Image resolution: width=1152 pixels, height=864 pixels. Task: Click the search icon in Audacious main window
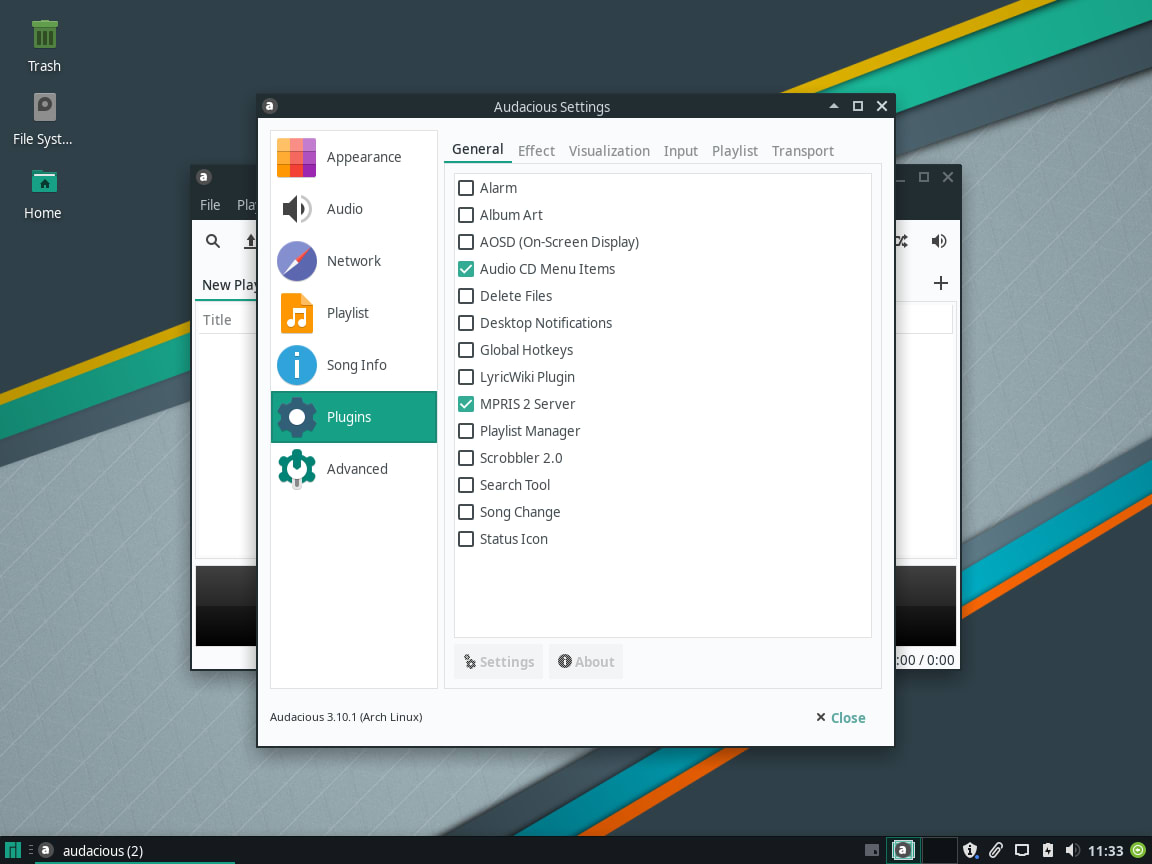(x=213, y=241)
